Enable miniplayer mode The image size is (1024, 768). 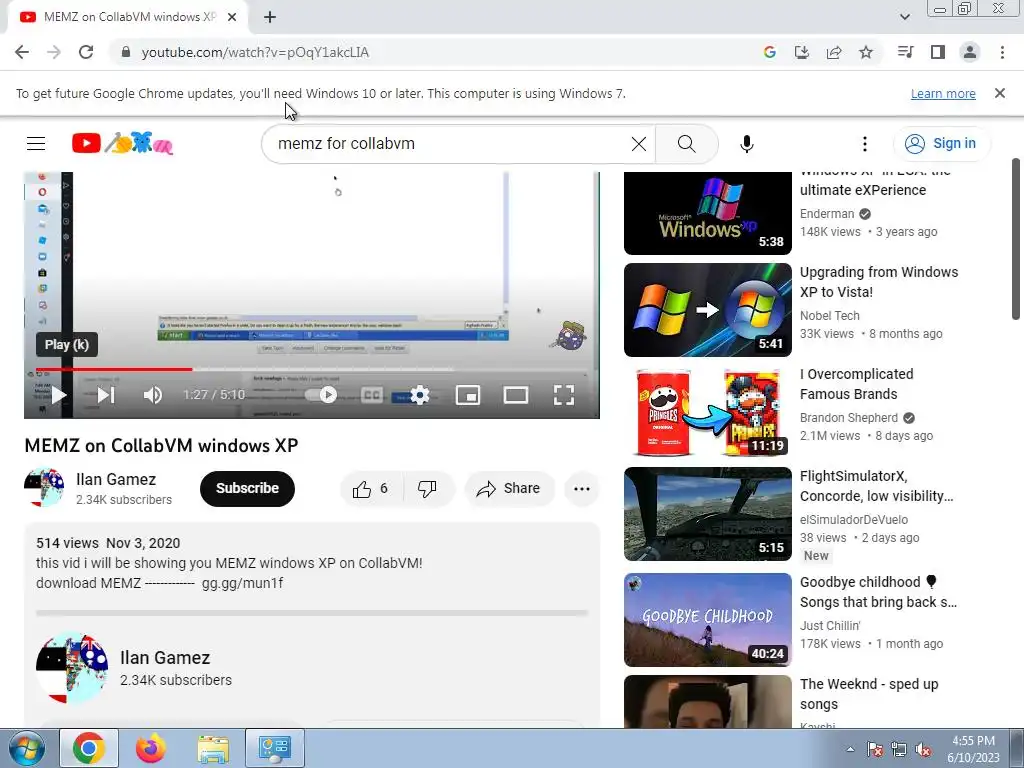468,395
